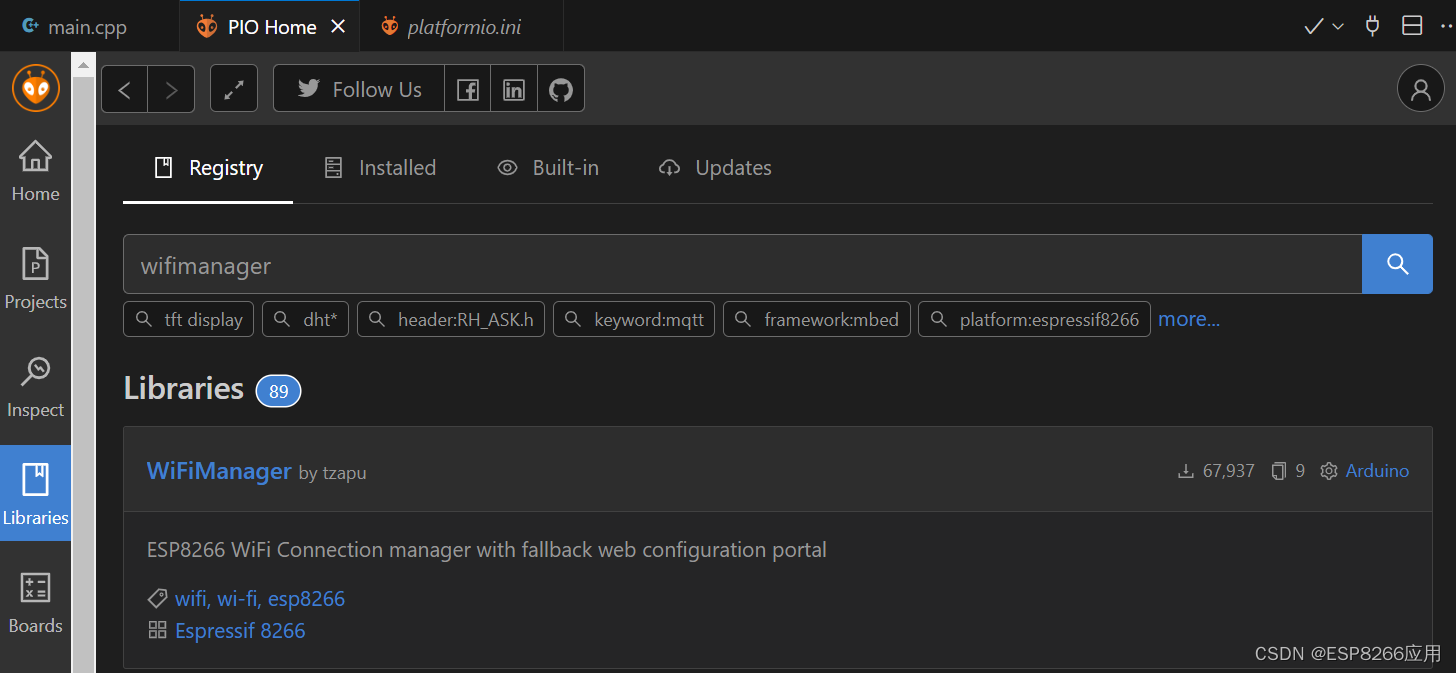Select the 'header:RH_ASK.h' search suggestion
Viewport: 1456px width, 673px height.
451,320
